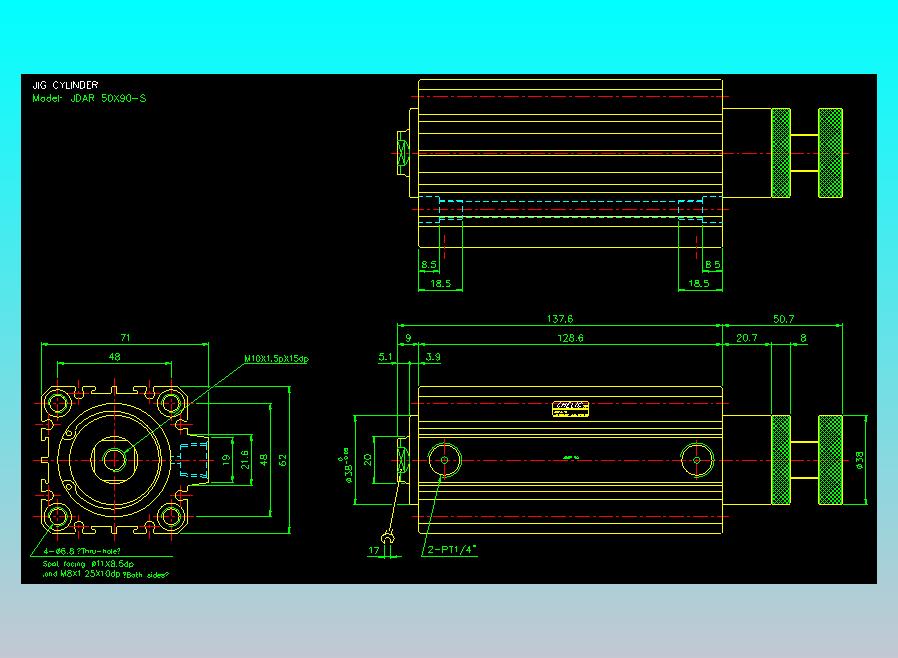This screenshot has width=898, height=658.
Task: Select the 2-PT1/4" port callout
Action: click(x=452, y=549)
